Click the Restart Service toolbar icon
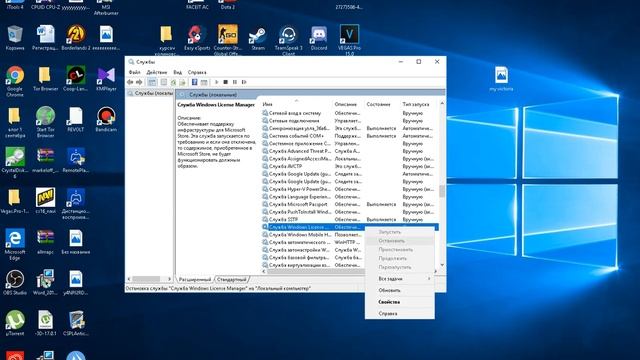 point(244,82)
